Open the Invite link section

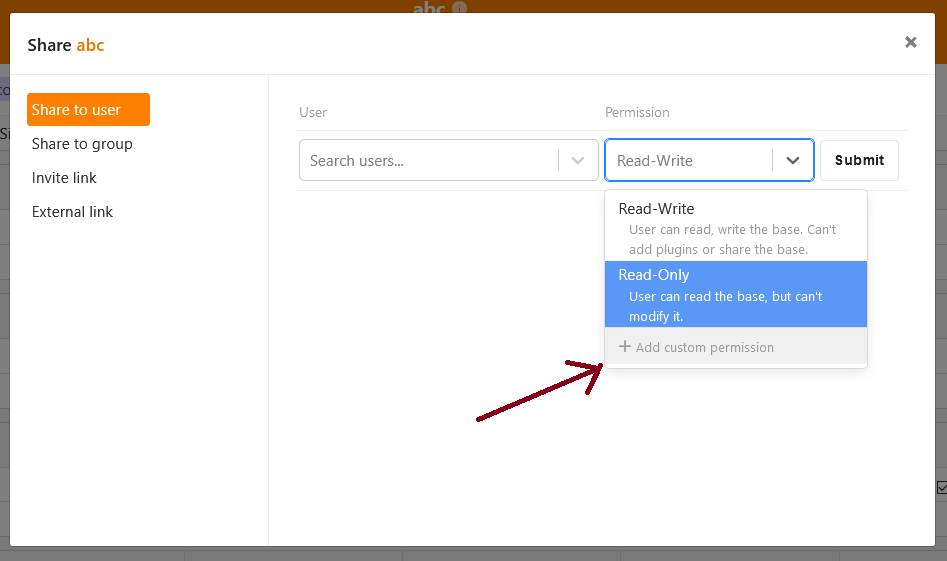coord(64,178)
